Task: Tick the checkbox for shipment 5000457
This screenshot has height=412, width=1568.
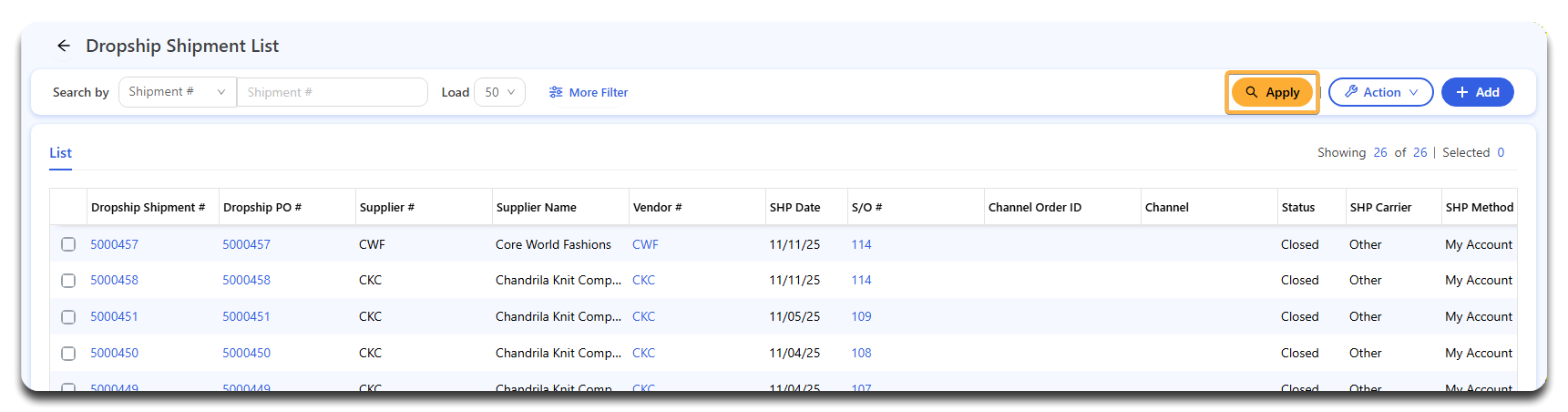Action: coord(68,244)
